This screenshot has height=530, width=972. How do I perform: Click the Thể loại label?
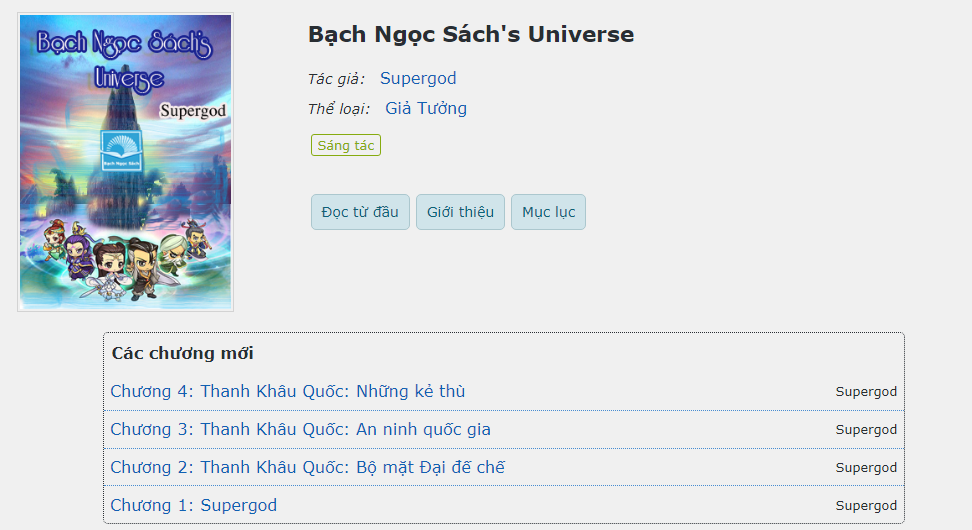coord(338,109)
